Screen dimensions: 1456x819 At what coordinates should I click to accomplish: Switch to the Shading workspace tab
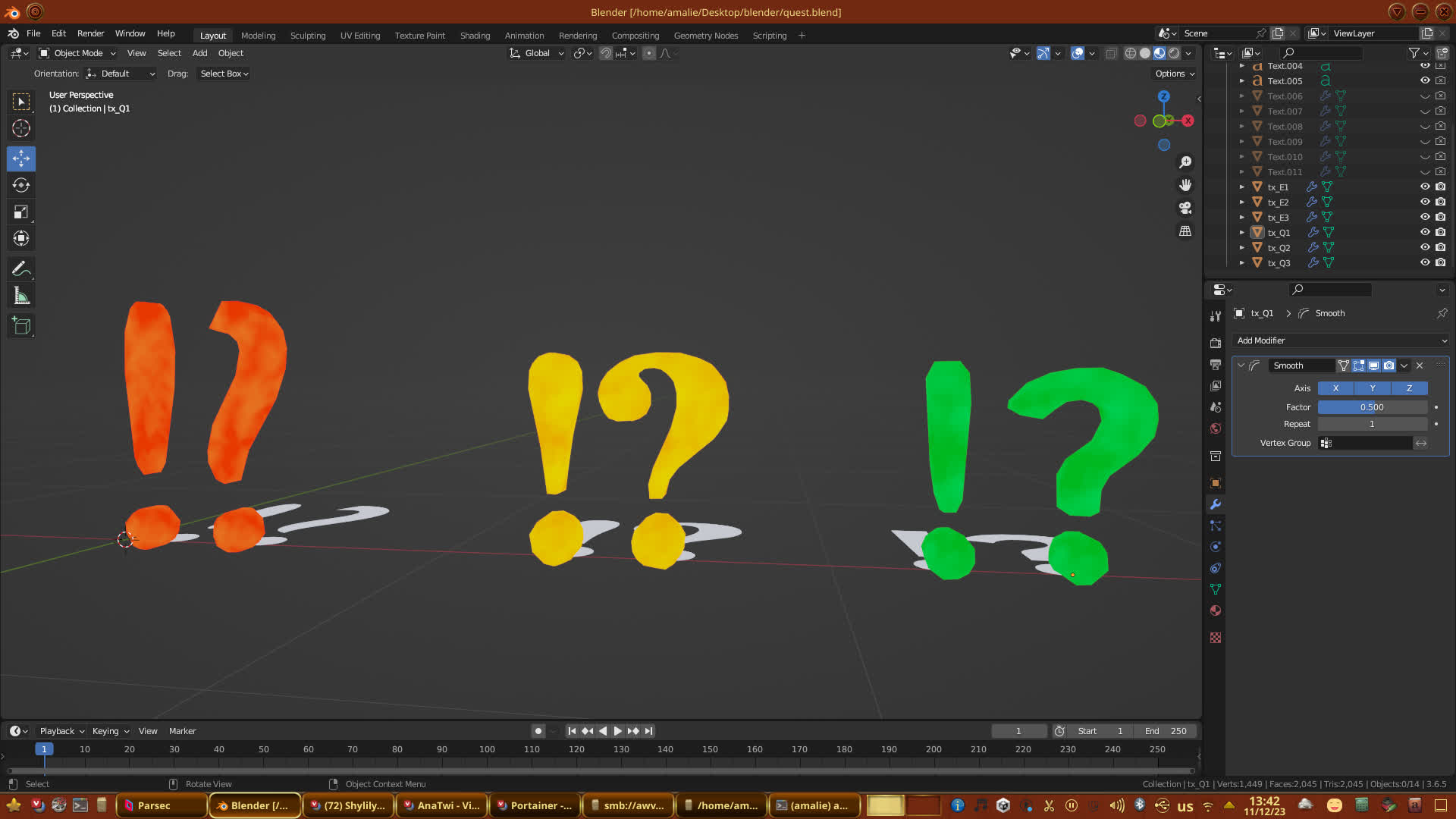475,36
